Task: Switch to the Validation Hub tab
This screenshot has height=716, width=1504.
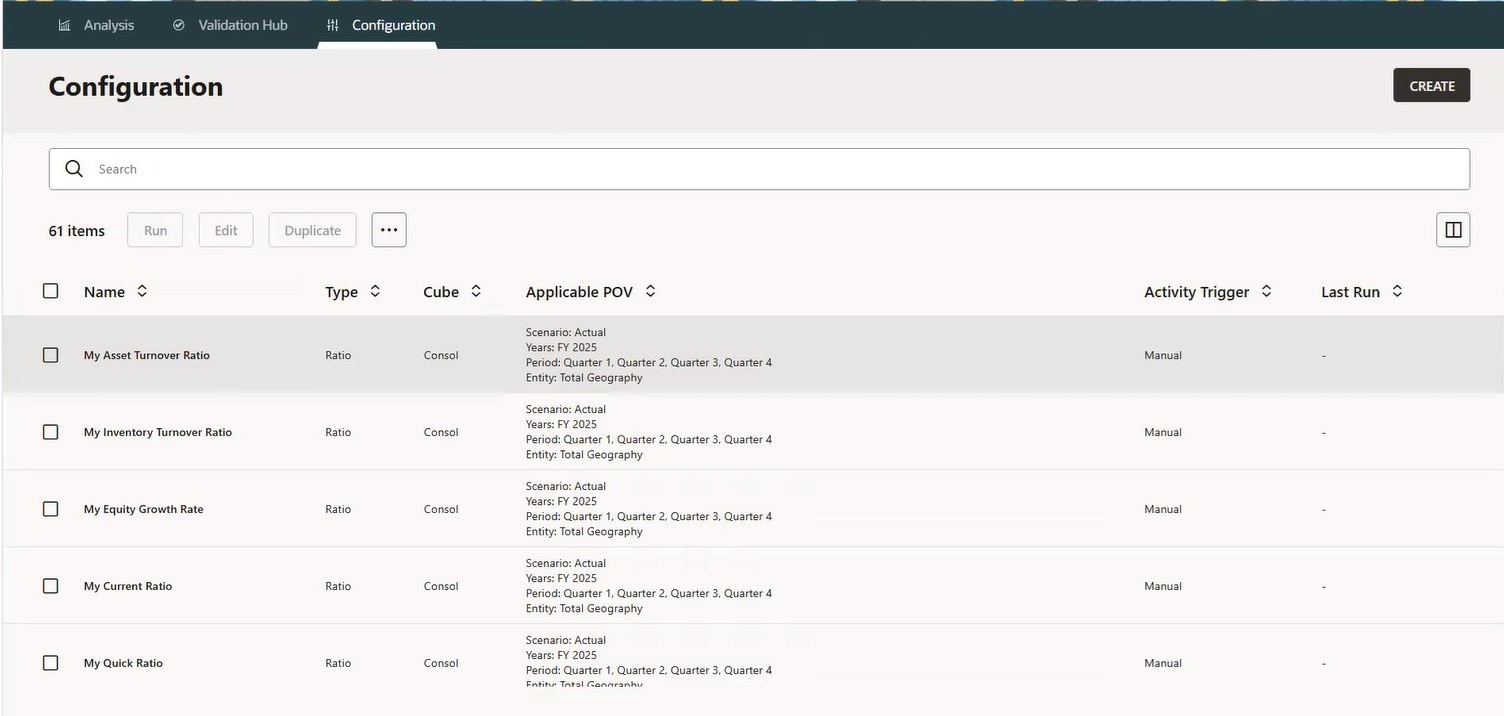Action: coord(230,25)
